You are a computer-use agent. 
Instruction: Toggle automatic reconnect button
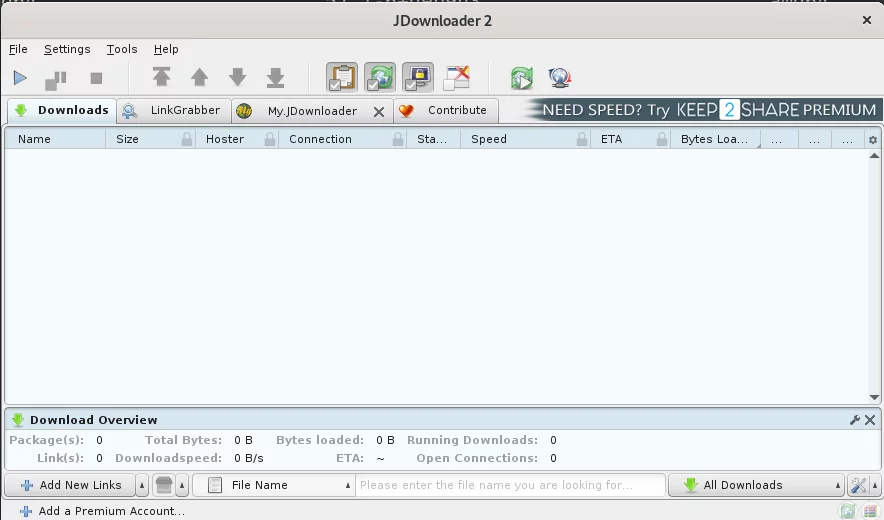click(380, 77)
